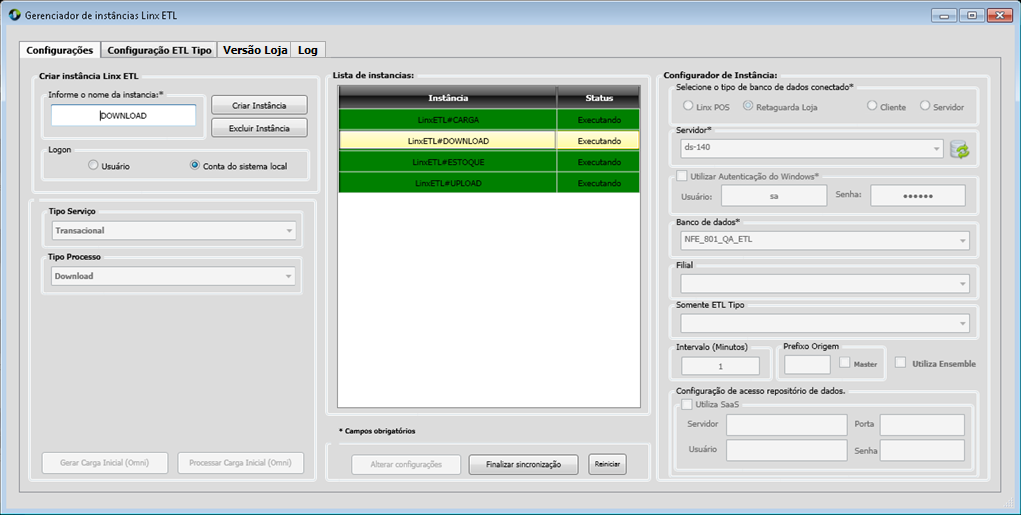The image size is (1021, 515).
Task: Choose the Linx POS database type
Action: tap(688, 105)
